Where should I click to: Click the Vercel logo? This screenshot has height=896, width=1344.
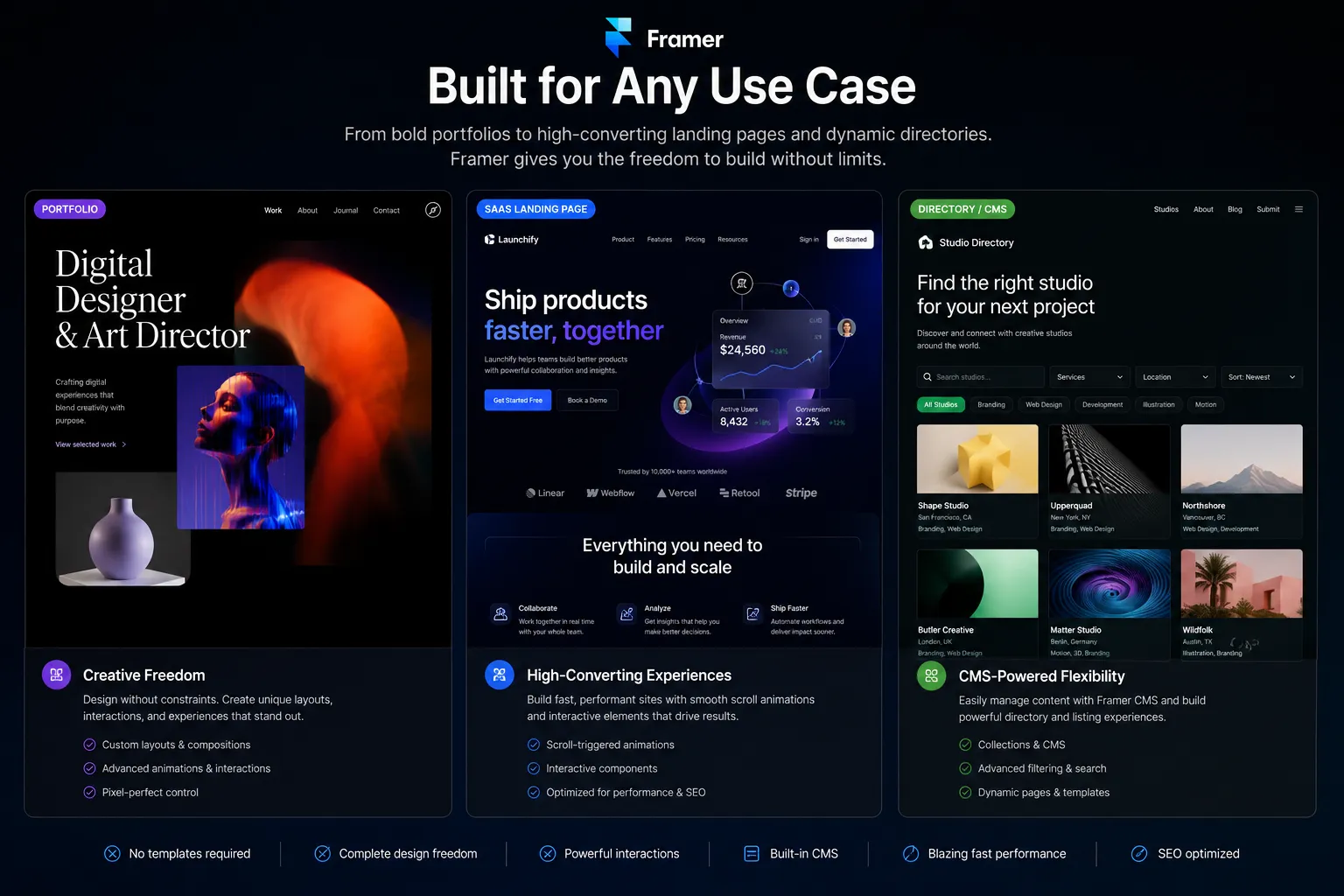[x=677, y=493]
